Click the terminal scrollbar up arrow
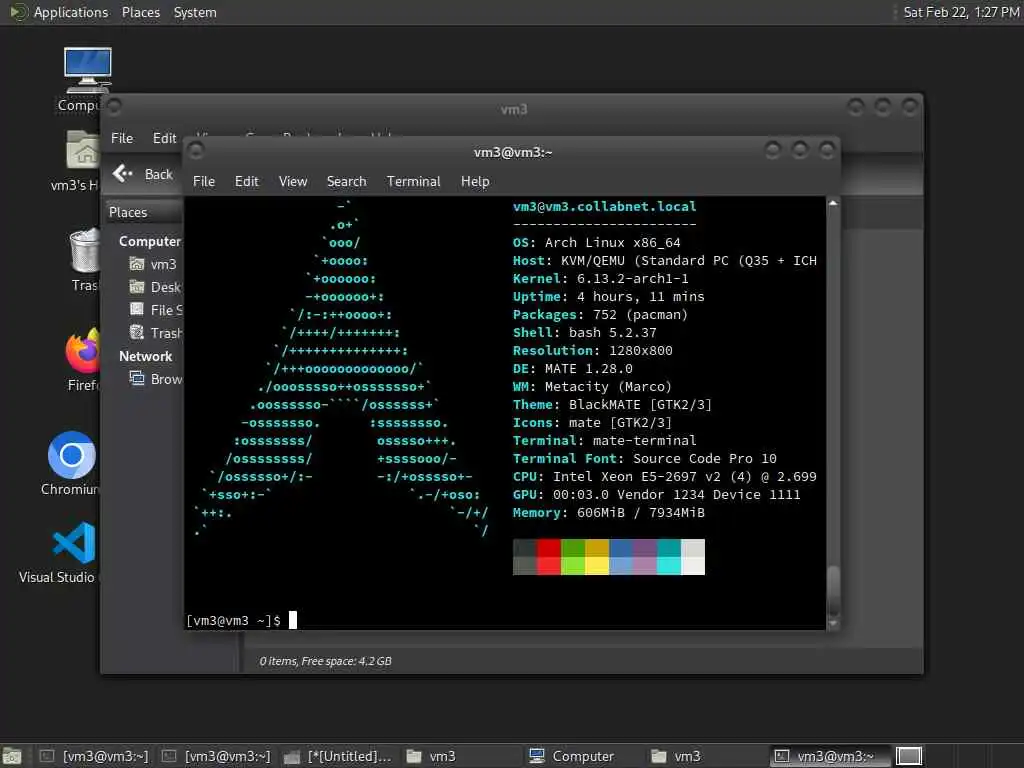The width and height of the screenshot is (1024, 768). [x=833, y=204]
